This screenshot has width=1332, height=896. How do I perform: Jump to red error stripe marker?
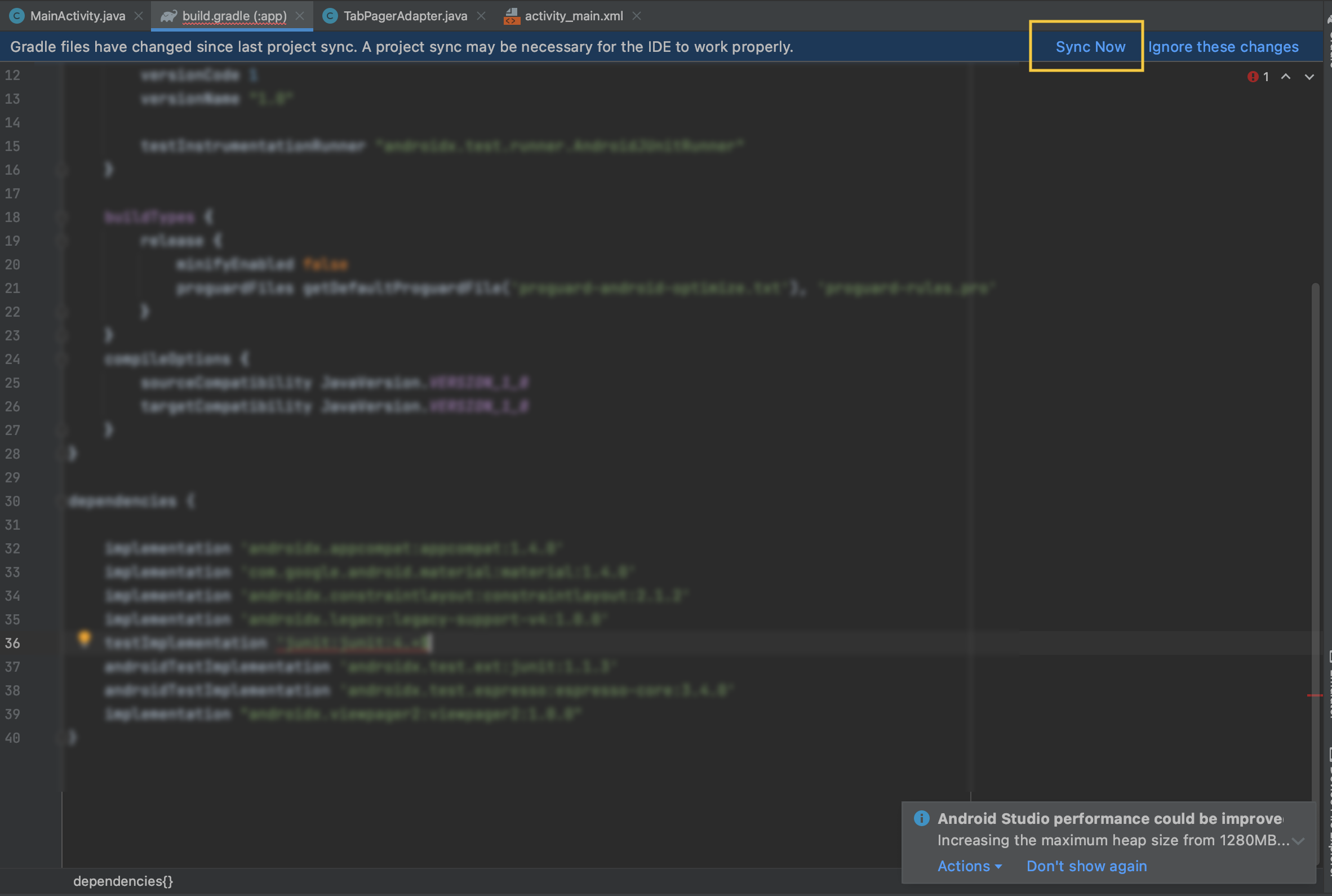click(1315, 695)
